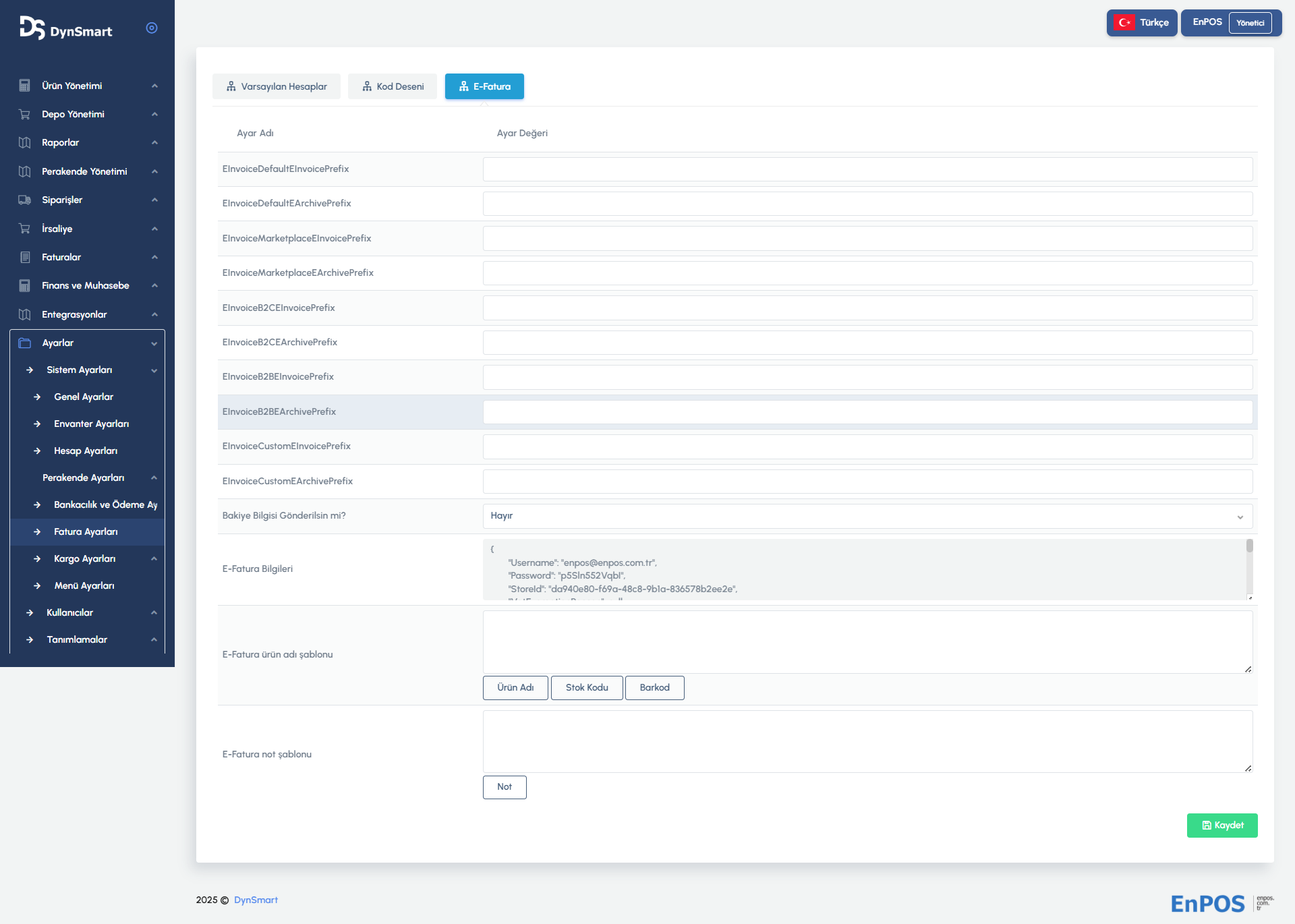Switch to the Kod Deseni tab
Viewport: 1295px width, 924px height.
click(x=393, y=86)
